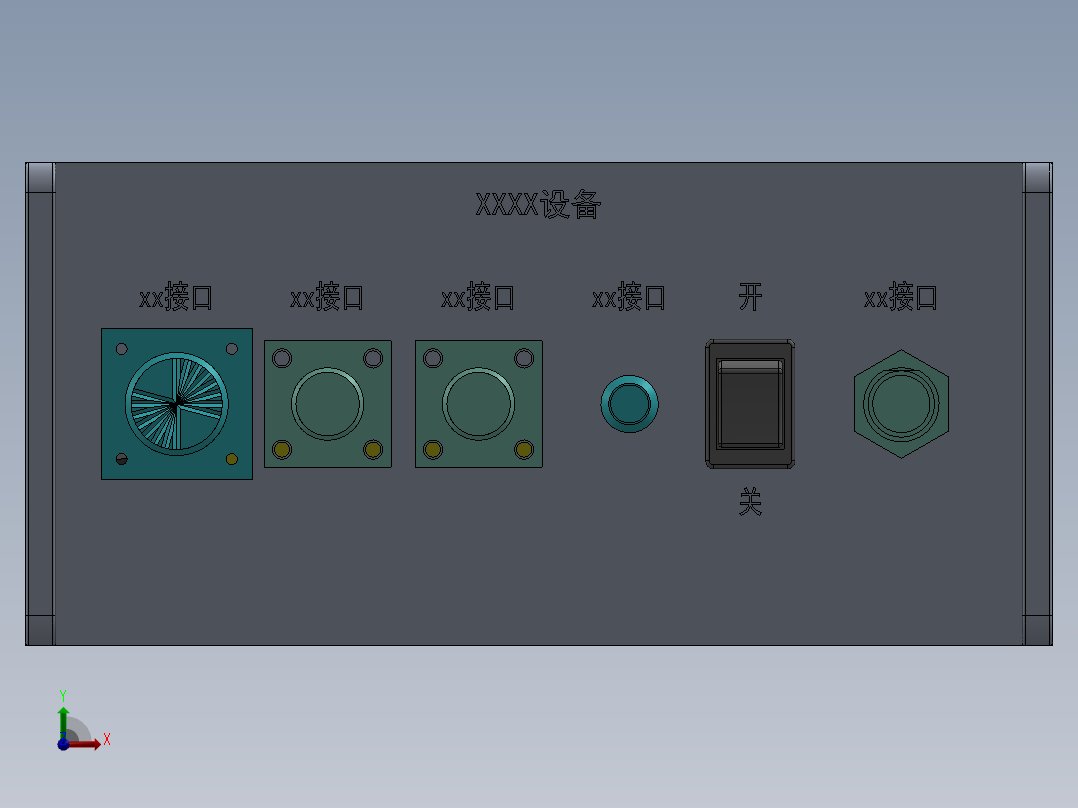Click the hexagonal nut connector
Screen dimensions: 1078x808
coord(901,404)
